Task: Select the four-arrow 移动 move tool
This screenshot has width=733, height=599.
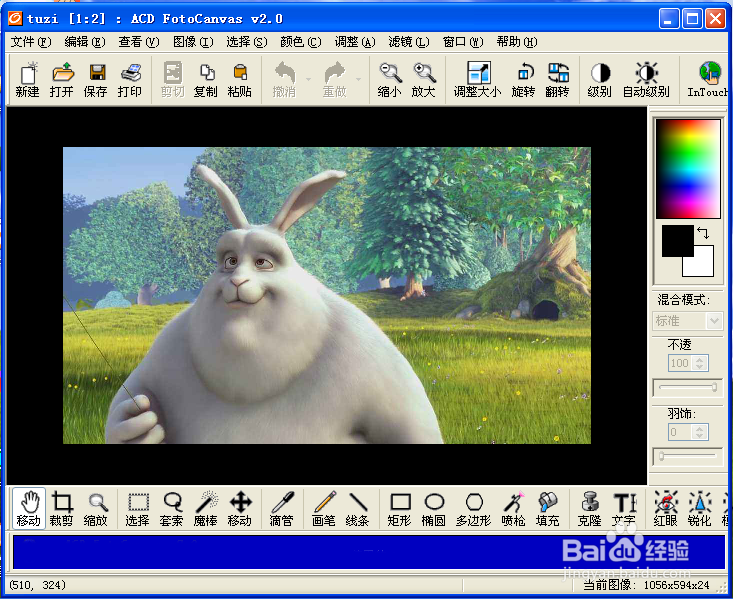Action: (240, 509)
